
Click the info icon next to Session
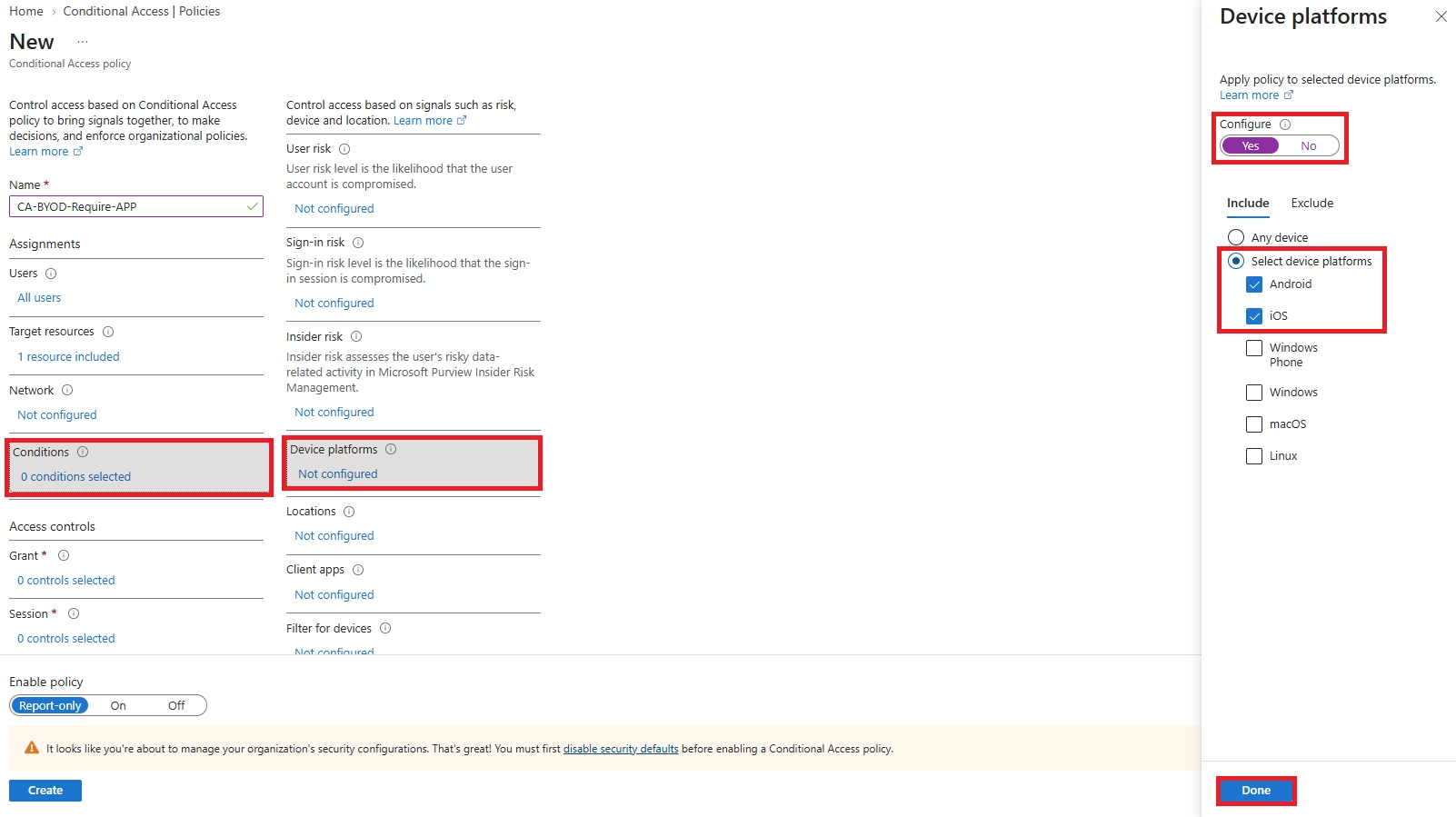(74, 613)
